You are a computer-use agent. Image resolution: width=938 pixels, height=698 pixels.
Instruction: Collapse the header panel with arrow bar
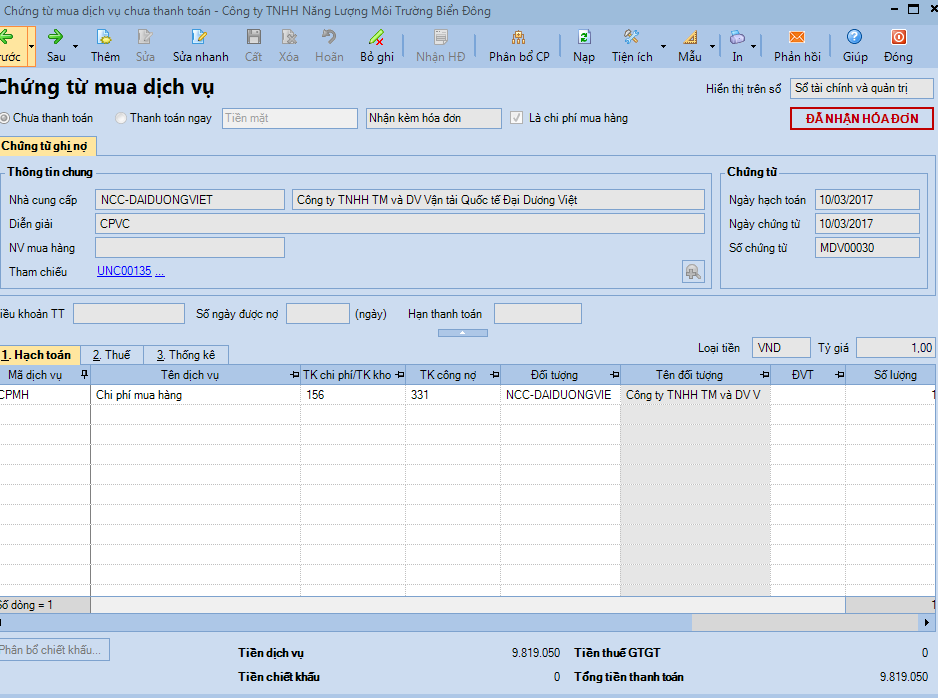pyautogui.click(x=462, y=333)
